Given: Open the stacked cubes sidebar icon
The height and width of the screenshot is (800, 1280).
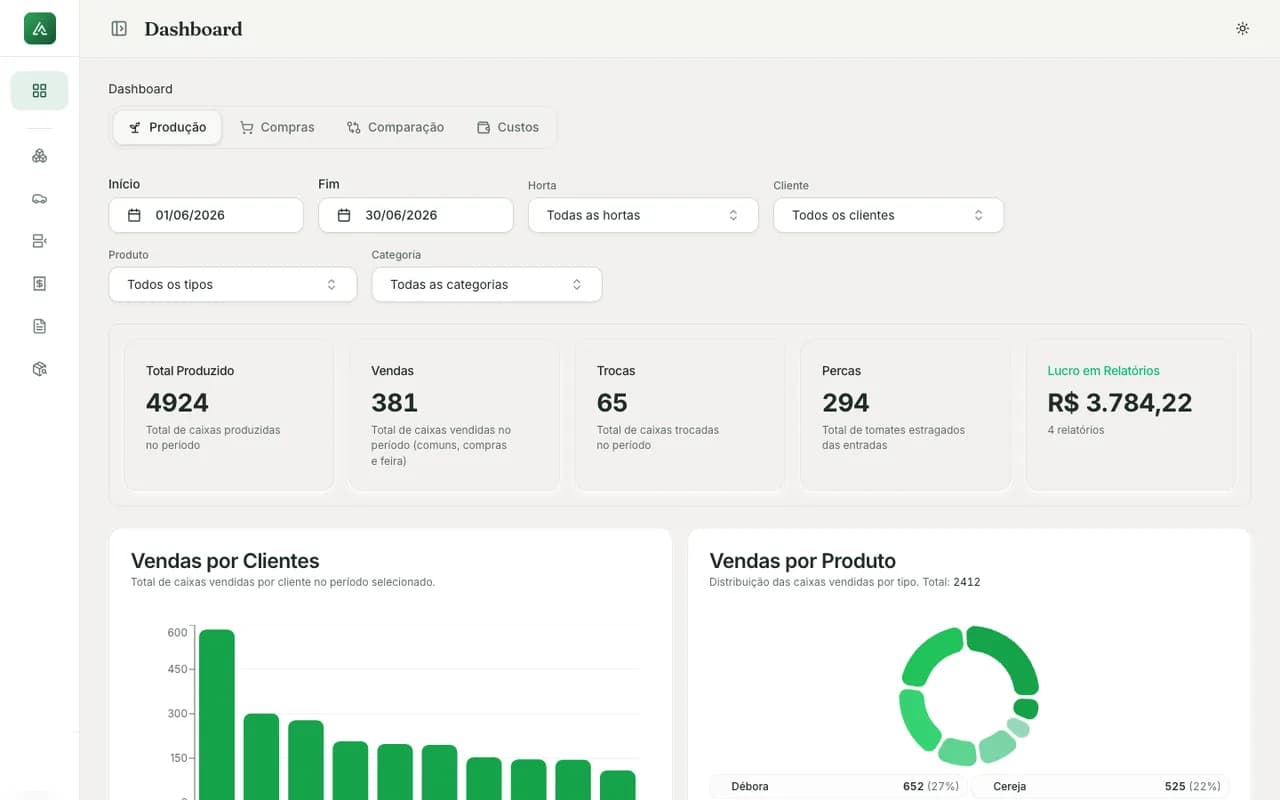Looking at the screenshot, I should pos(40,156).
